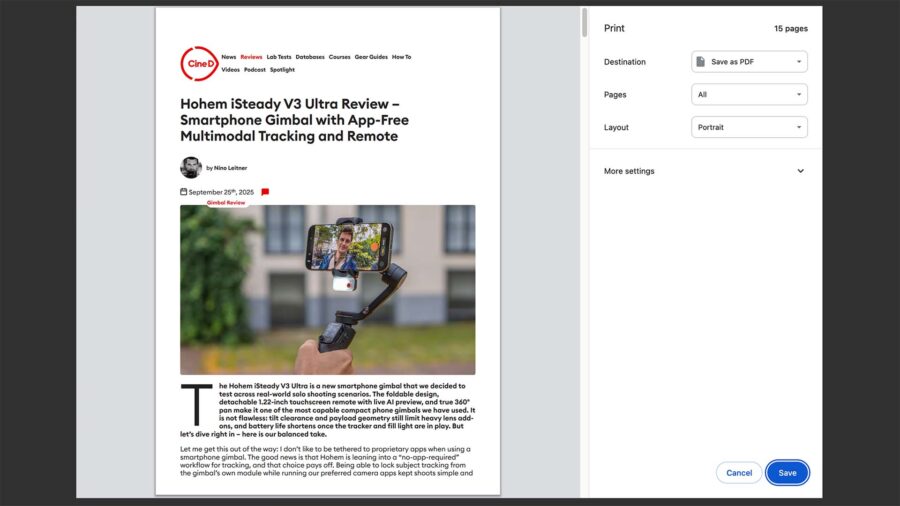Click the blue Save button
Image resolution: width=900 pixels, height=506 pixels.
(x=787, y=473)
